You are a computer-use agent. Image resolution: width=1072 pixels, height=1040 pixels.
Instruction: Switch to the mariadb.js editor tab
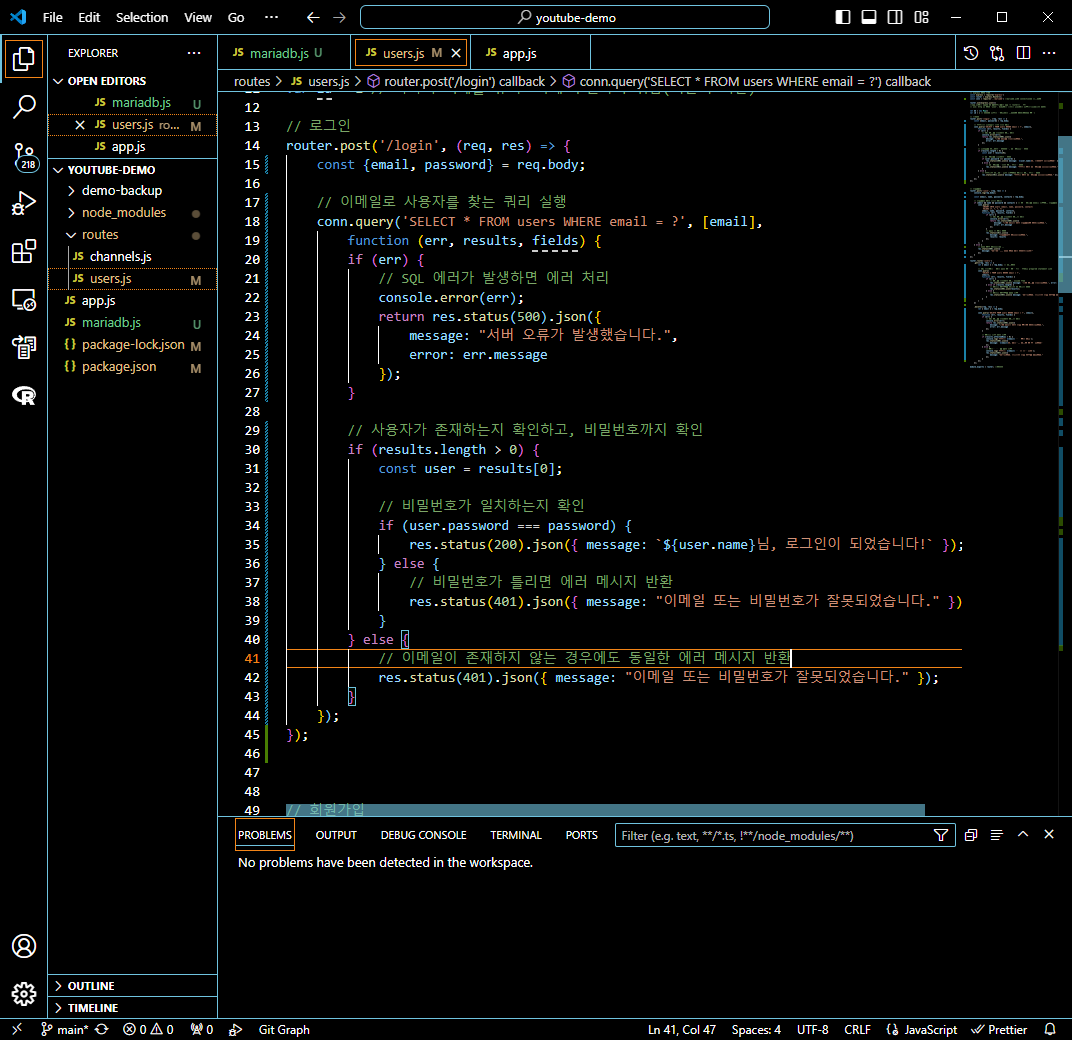286,53
